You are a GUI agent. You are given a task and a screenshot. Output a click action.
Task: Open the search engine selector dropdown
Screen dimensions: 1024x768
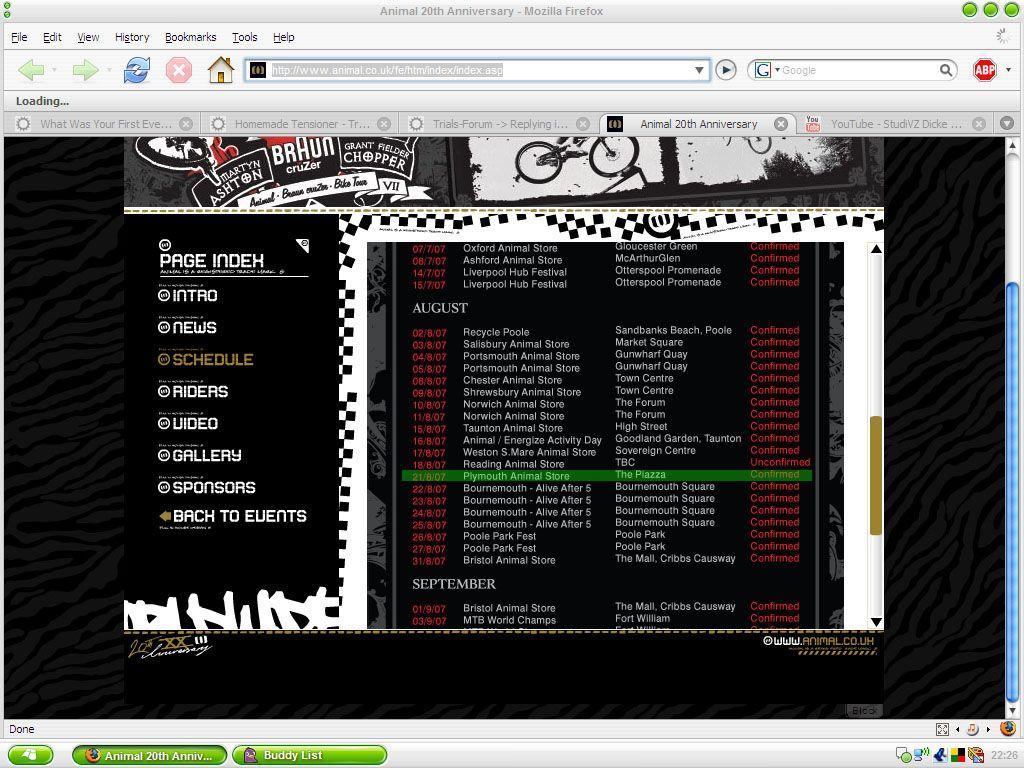tap(777, 70)
